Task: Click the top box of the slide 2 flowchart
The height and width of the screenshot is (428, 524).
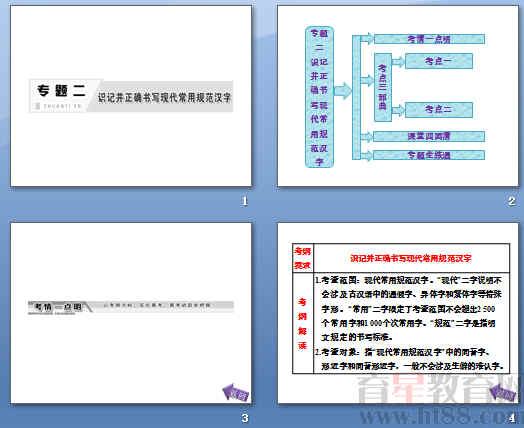Action: [x=429, y=39]
